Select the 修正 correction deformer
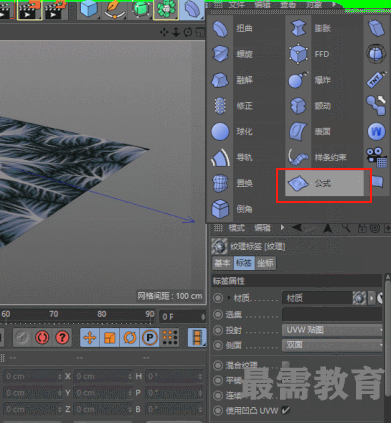 pos(232,106)
